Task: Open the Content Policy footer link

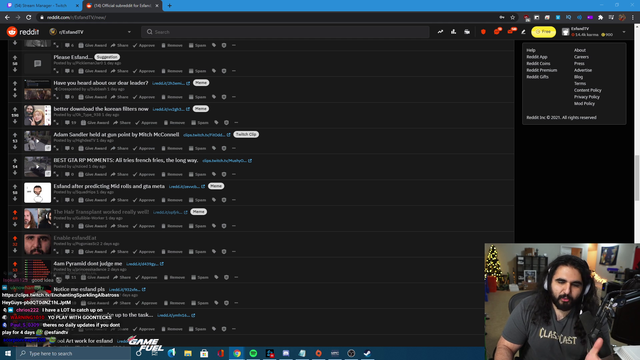Action: (x=588, y=90)
